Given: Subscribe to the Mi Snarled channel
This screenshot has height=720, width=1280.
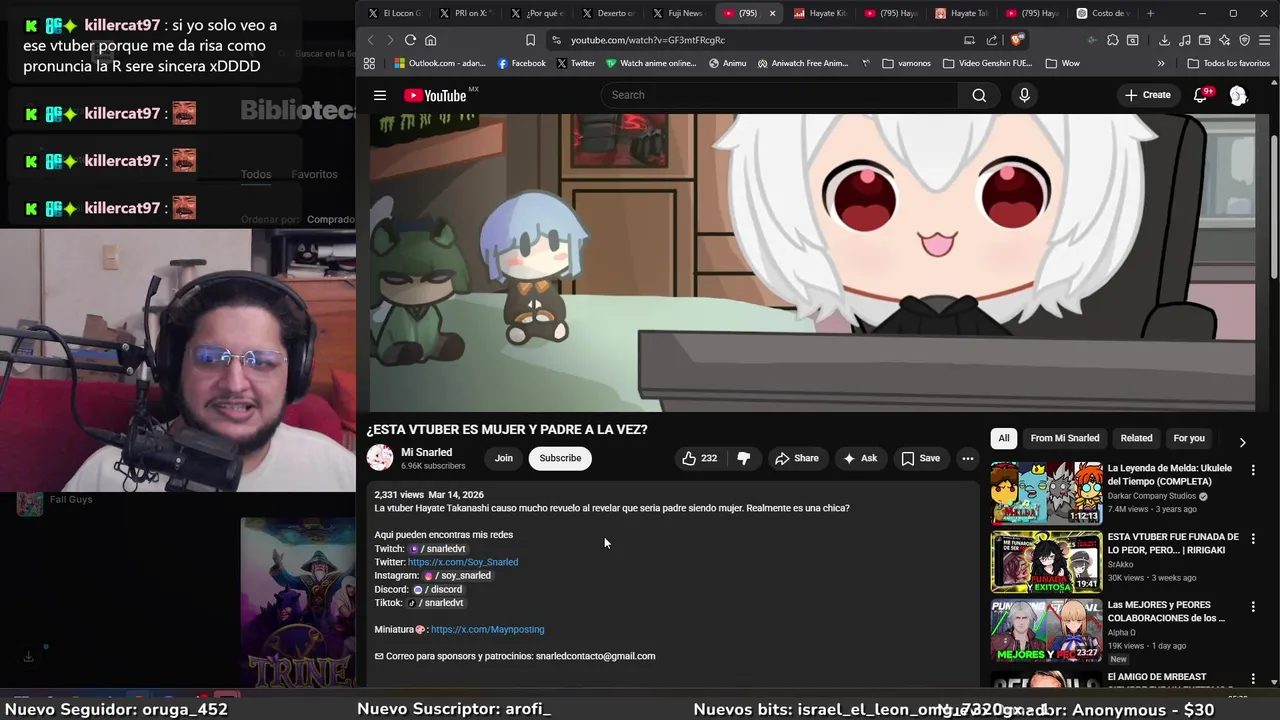Looking at the screenshot, I should pyautogui.click(x=560, y=458).
